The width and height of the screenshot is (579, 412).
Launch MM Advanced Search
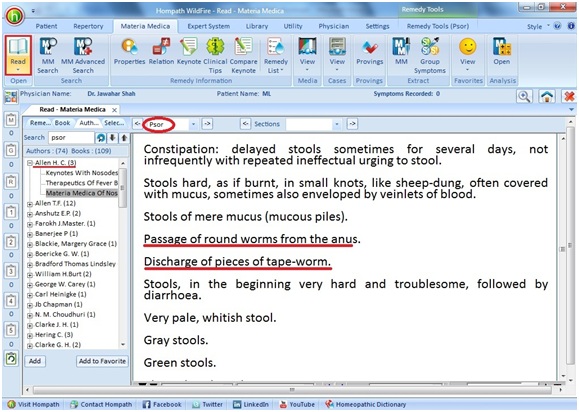(x=83, y=55)
